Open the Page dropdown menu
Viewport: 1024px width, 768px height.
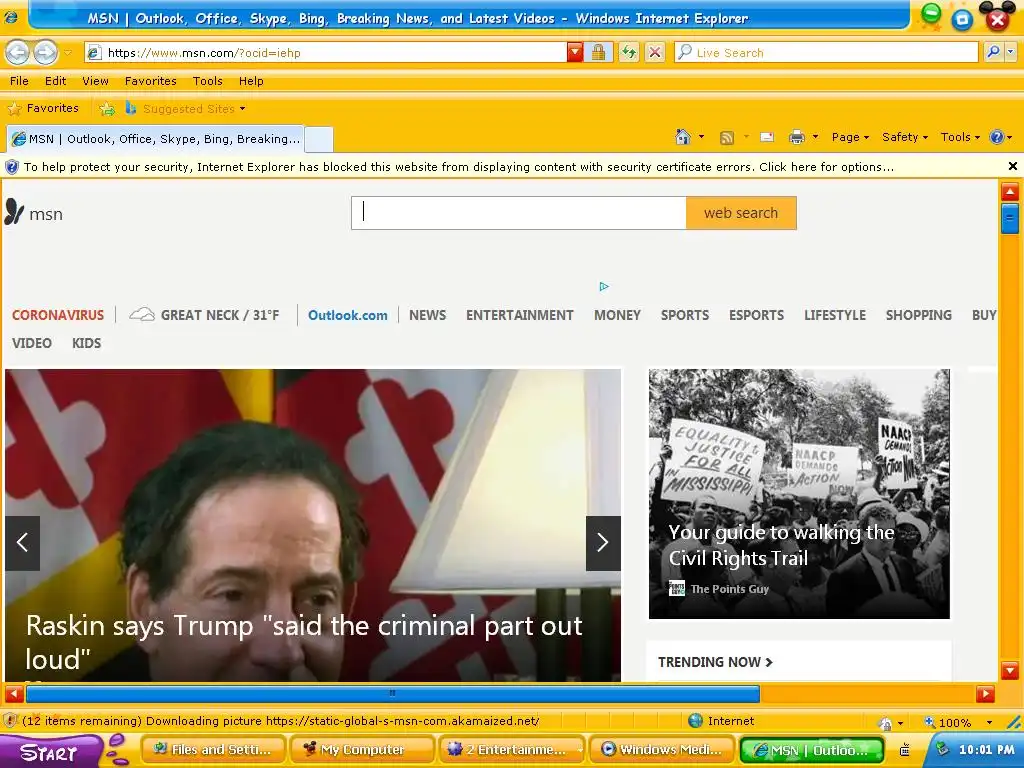click(x=850, y=137)
